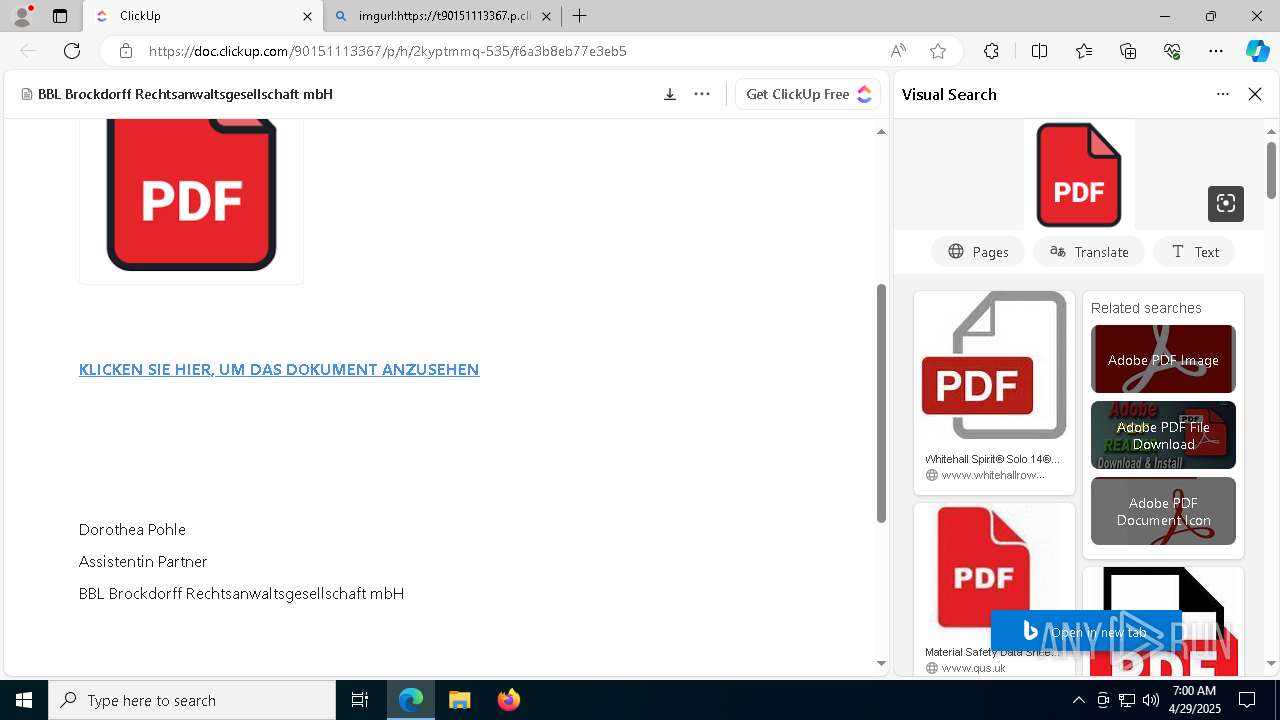Open the volume control in system tray
This screenshot has width=1280, height=720.
[1151, 700]
